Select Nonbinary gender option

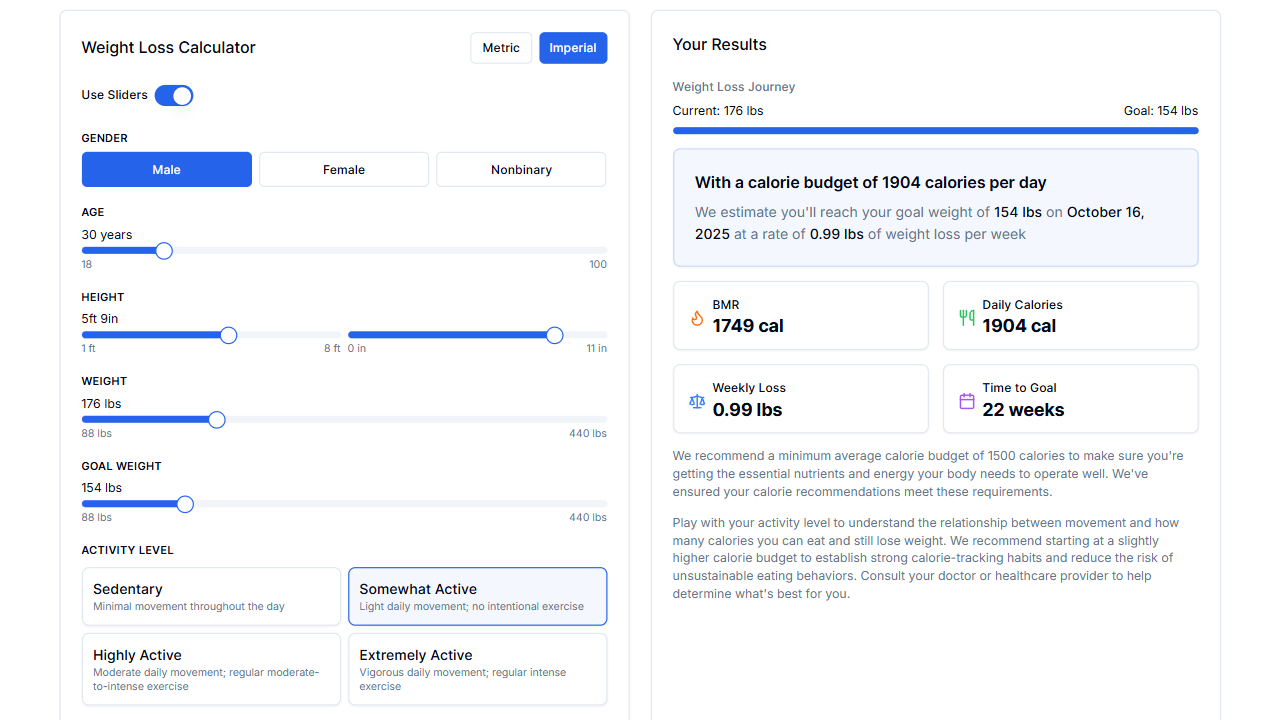pyautogui.click(x=521, y=170)
